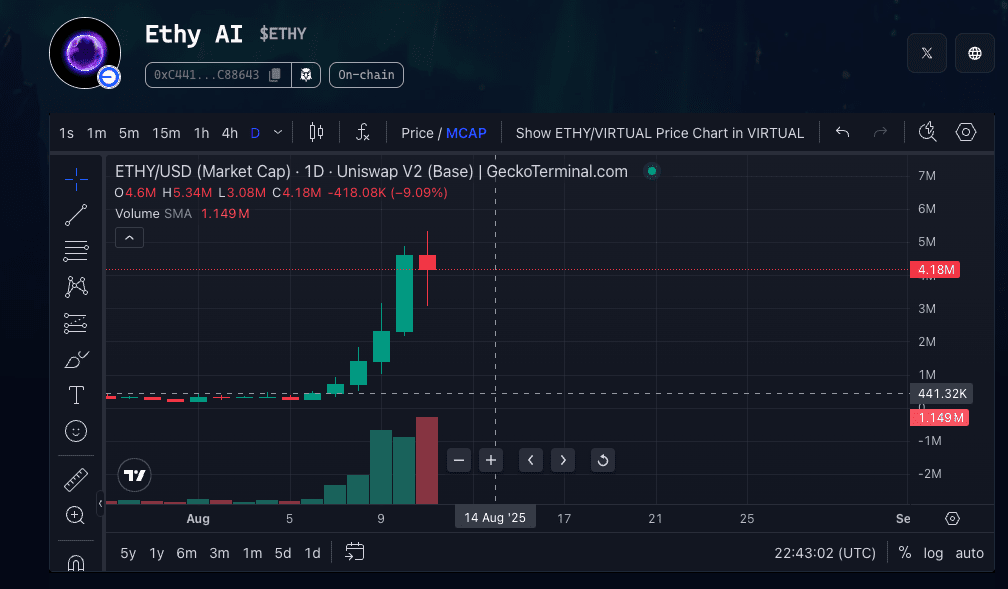
Task: Click the candlestick chart style icon
Action: pos(317,132)
